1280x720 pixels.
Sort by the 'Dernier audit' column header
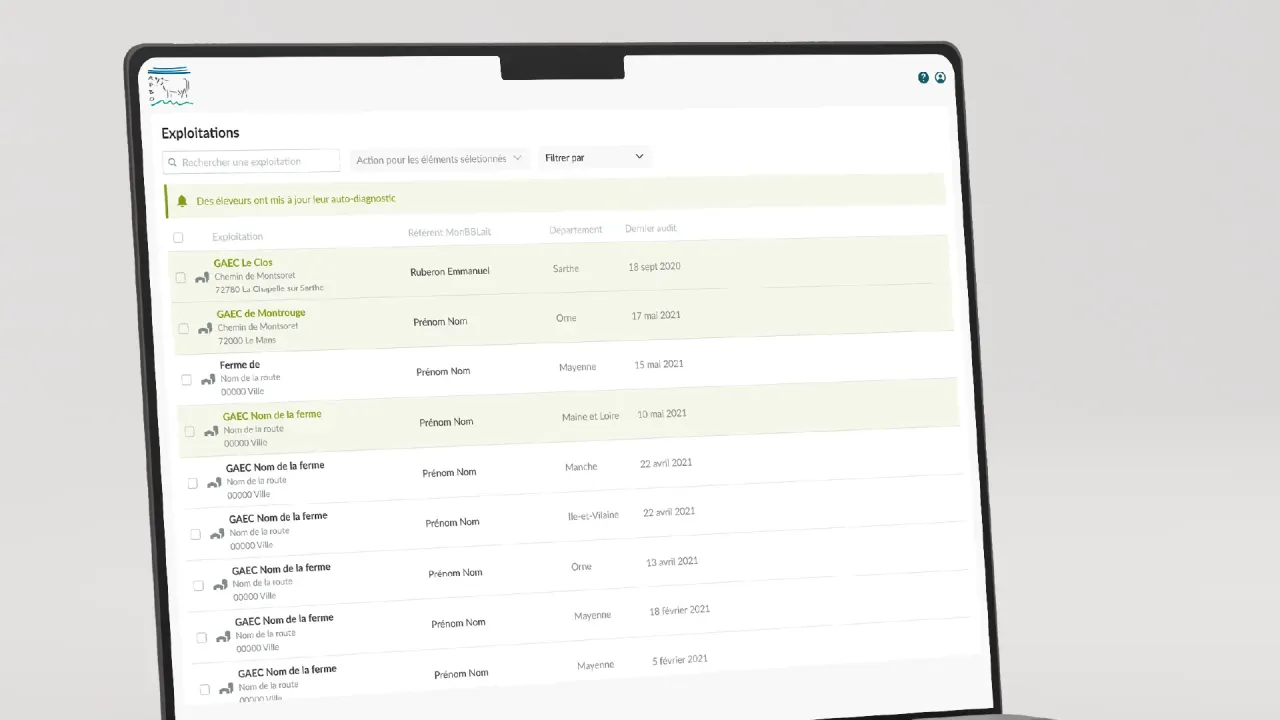(650, 228)
